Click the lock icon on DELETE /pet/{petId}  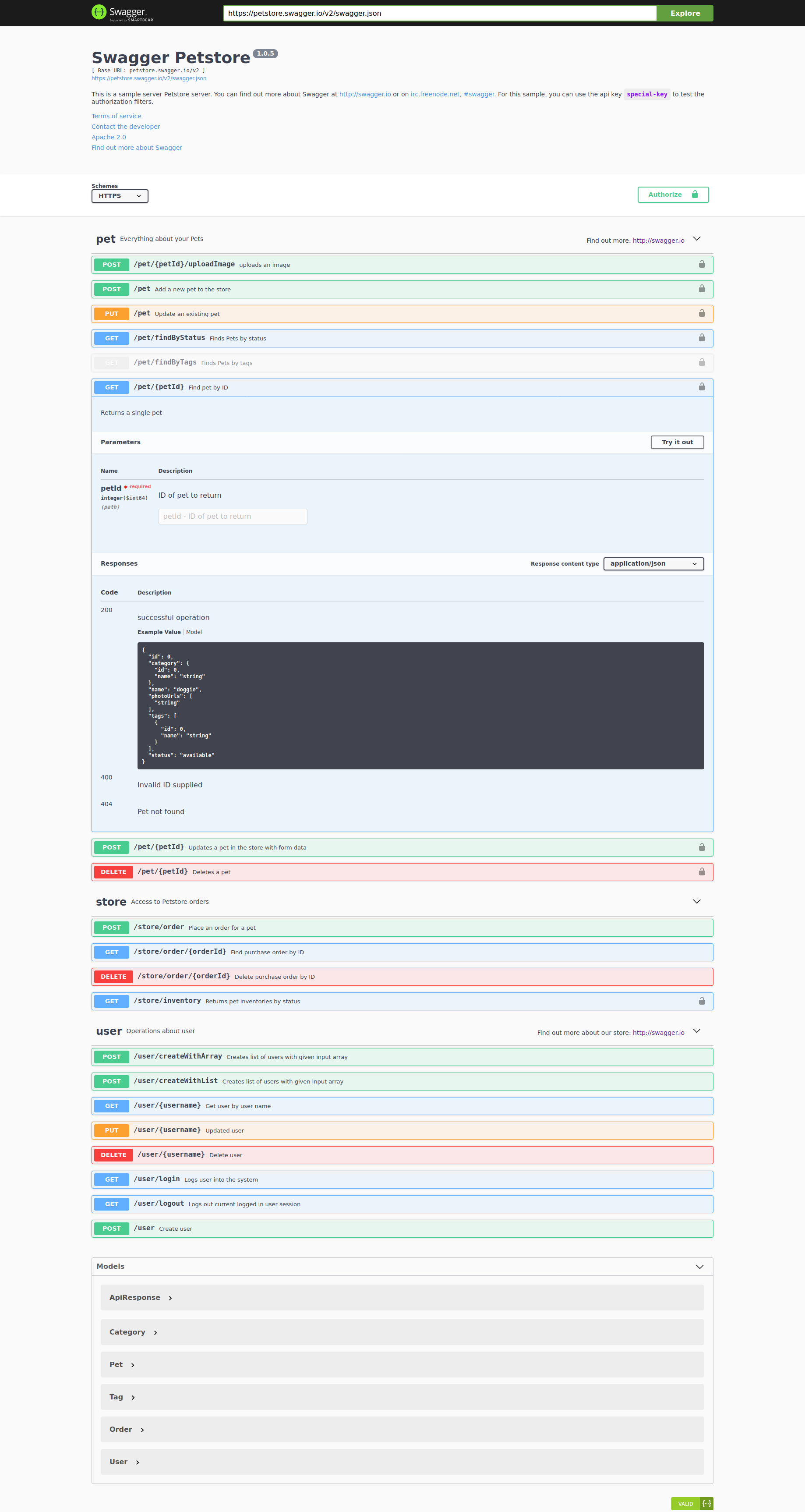pos(702,871)
